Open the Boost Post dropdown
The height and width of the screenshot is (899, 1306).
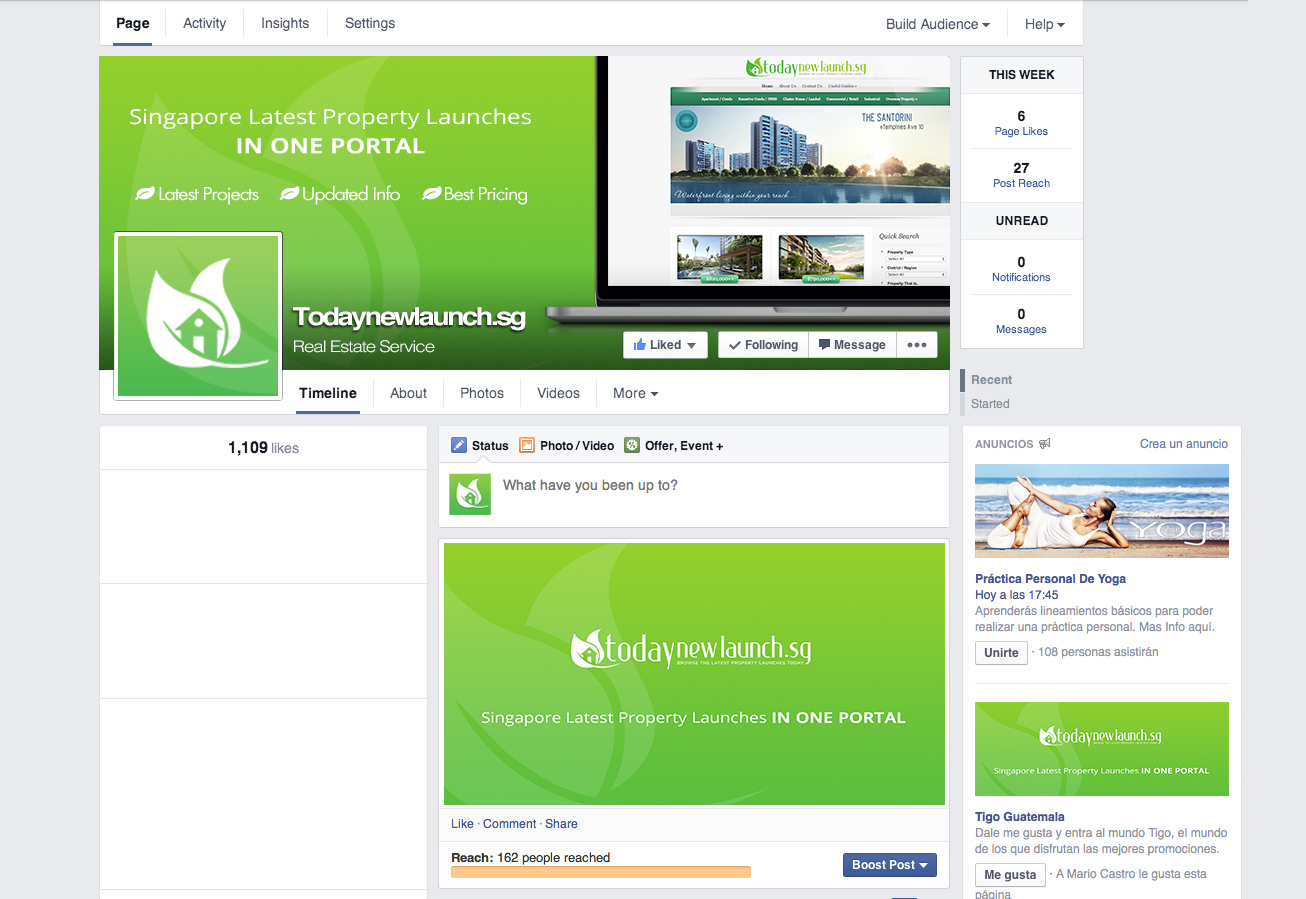coord(890,865)
